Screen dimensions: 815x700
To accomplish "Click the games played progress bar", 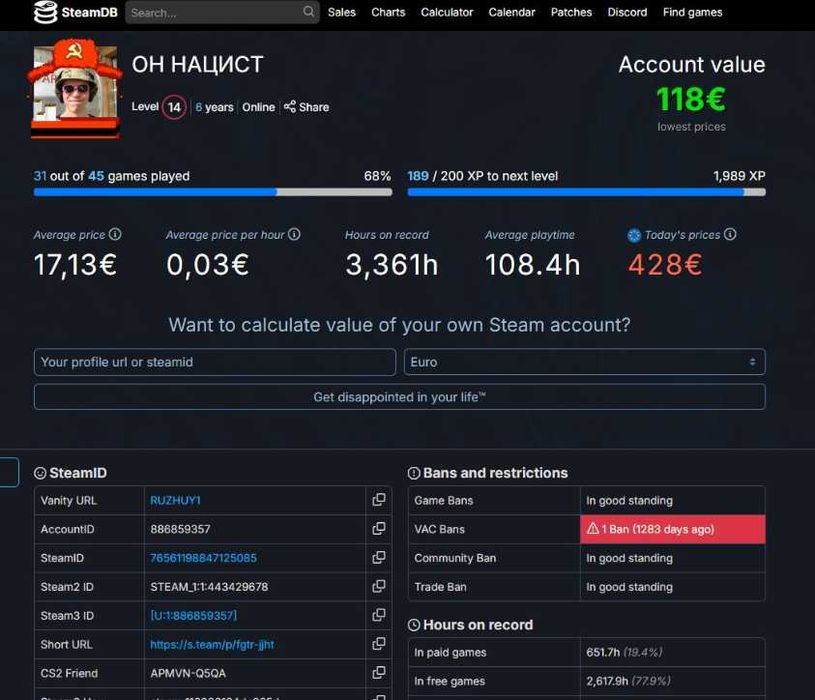I will (x=213, y=192).
